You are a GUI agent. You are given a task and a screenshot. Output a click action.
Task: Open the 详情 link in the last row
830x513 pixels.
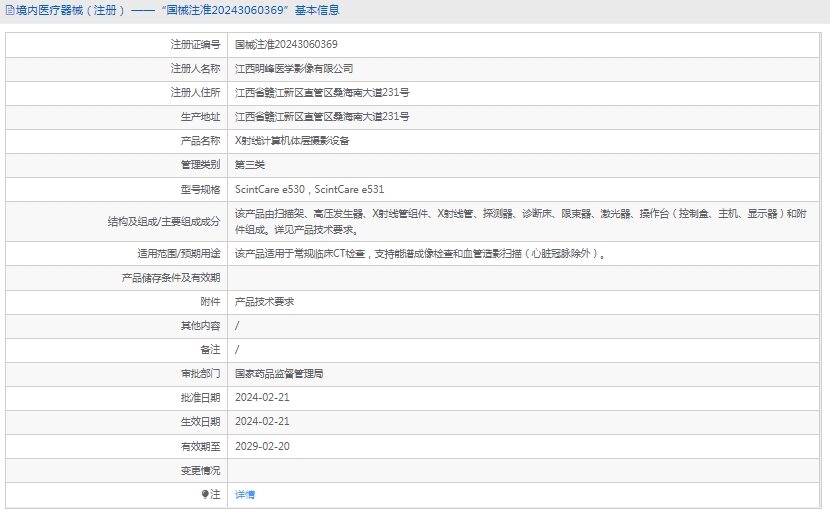[245, 494]
